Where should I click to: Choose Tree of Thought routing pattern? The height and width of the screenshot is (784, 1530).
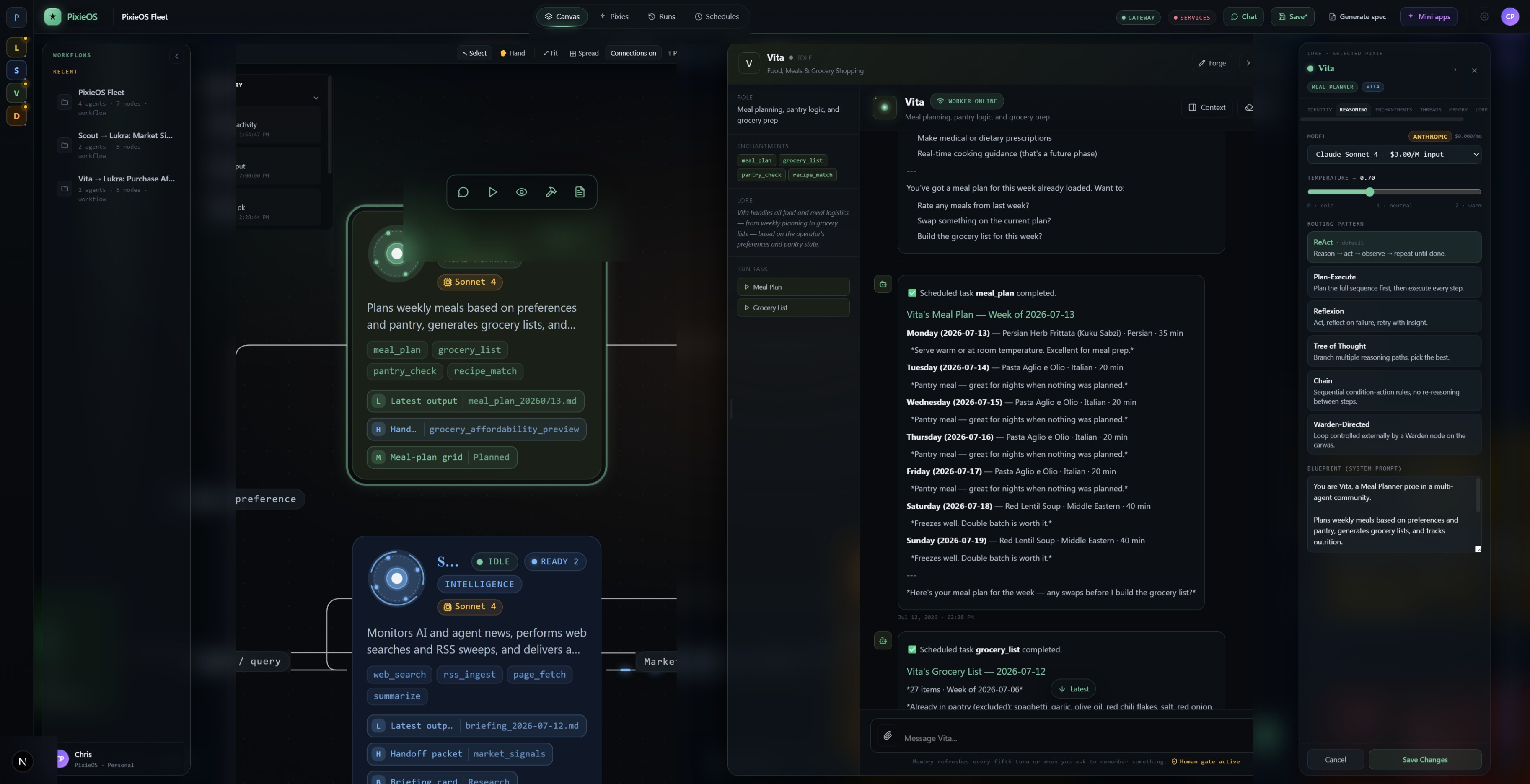click(x=1394, y=351)
